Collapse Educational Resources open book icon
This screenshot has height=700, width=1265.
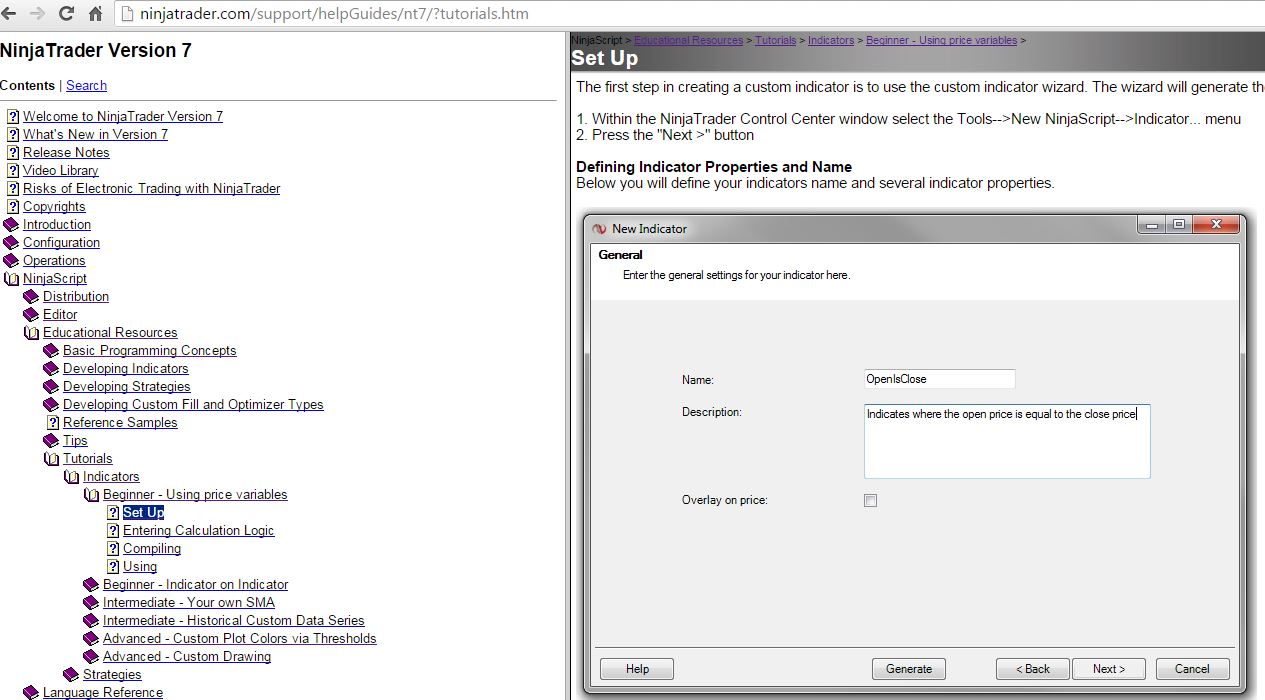(x=31, y=332)
